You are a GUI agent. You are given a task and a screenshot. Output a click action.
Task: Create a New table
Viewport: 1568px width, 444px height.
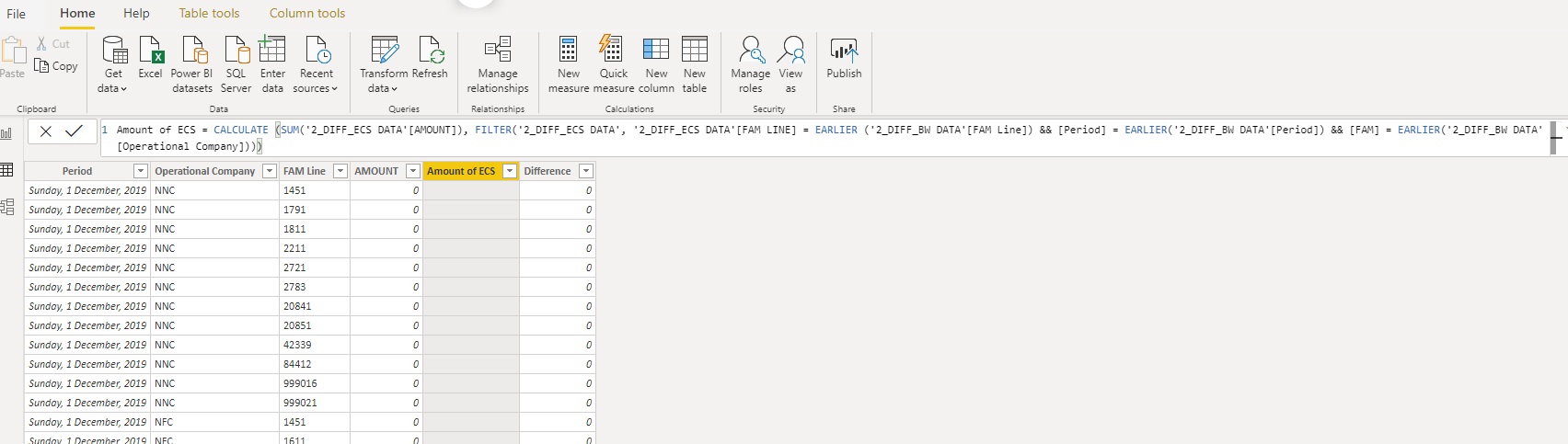[695, 64]
